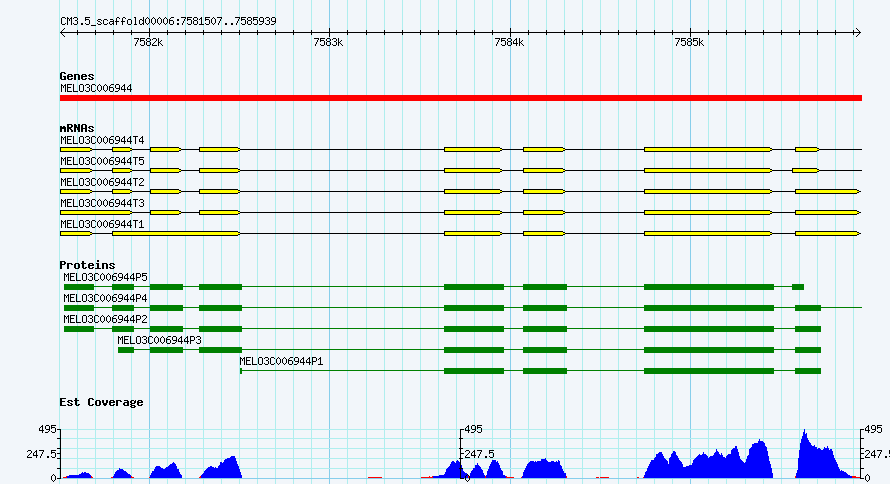The image size is (890, 484).
Task: Click the ruler's left-pointing arrowhead
Action: pos(63,33)
